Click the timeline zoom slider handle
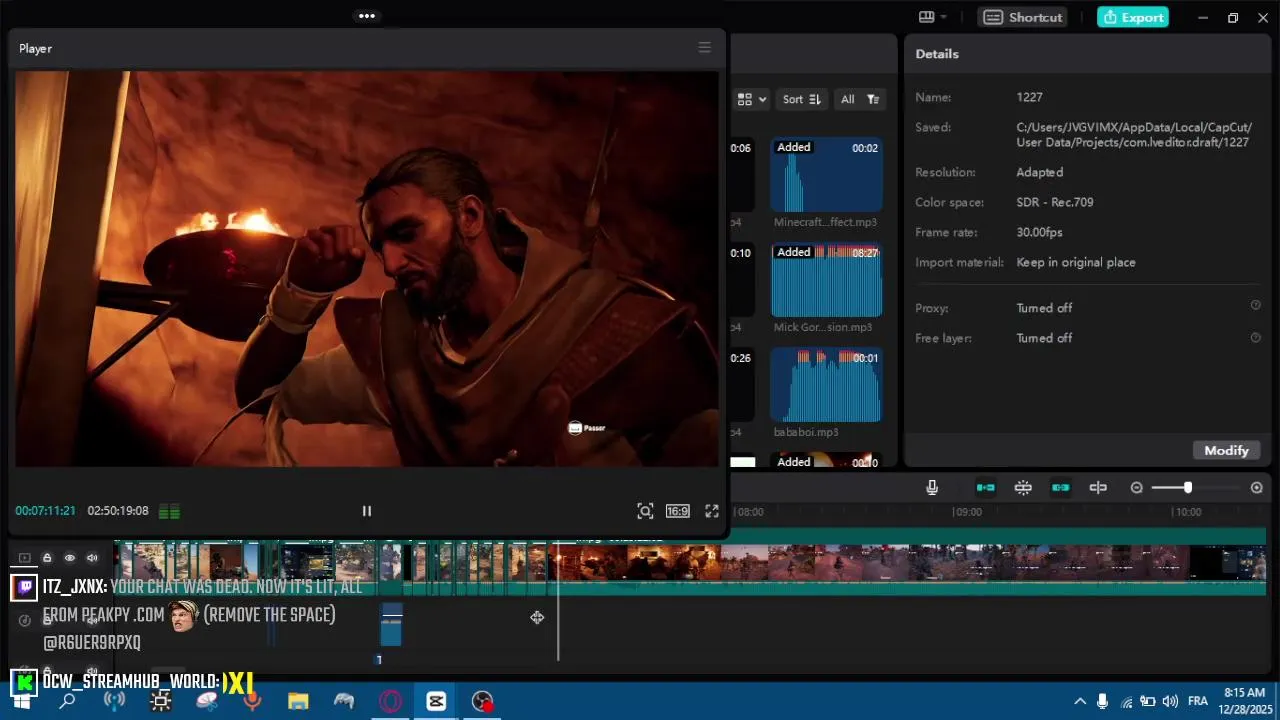Screen dimensions: 1280x720 [1188, 487]
